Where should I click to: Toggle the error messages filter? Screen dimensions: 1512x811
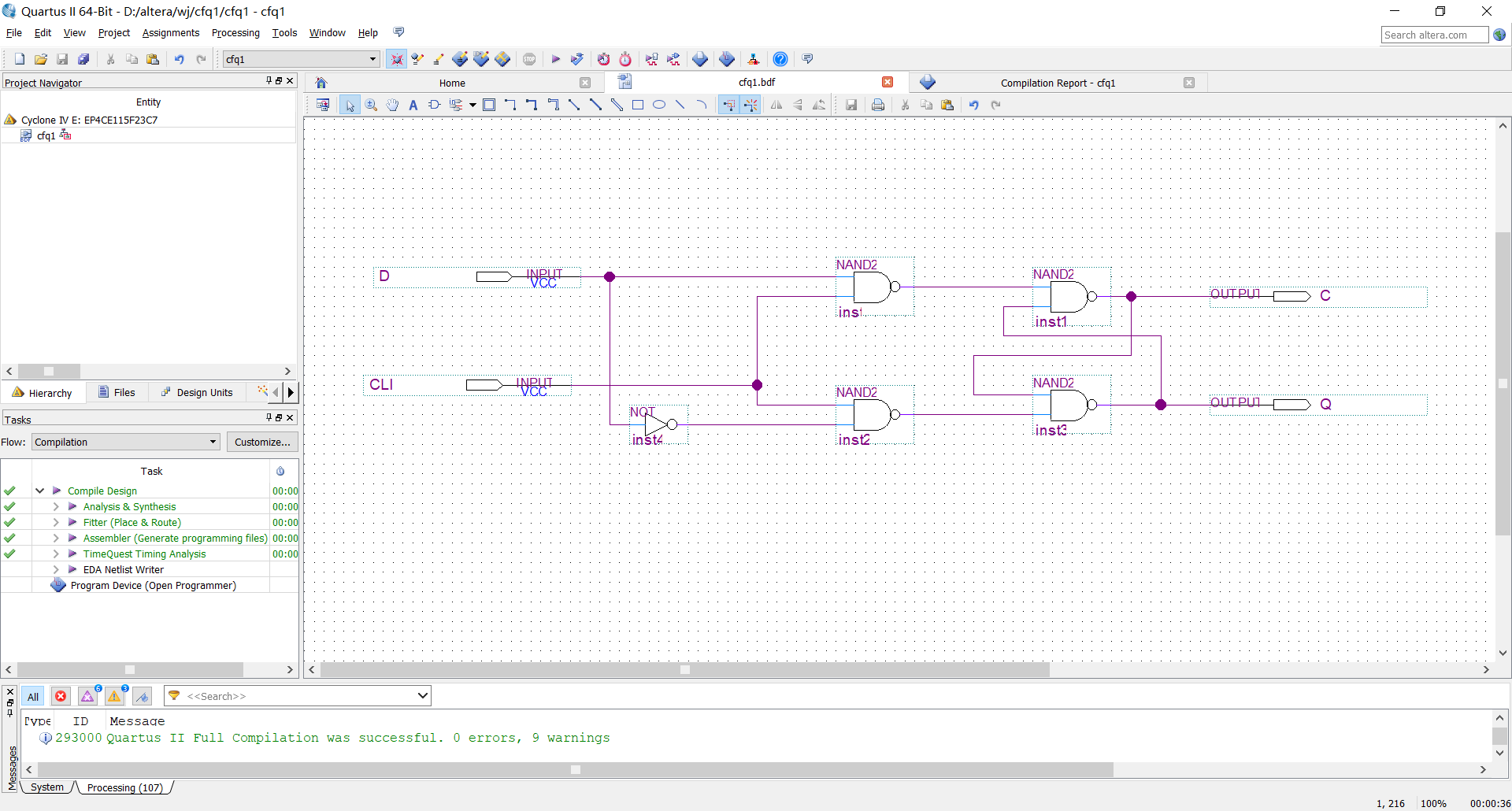61,696
